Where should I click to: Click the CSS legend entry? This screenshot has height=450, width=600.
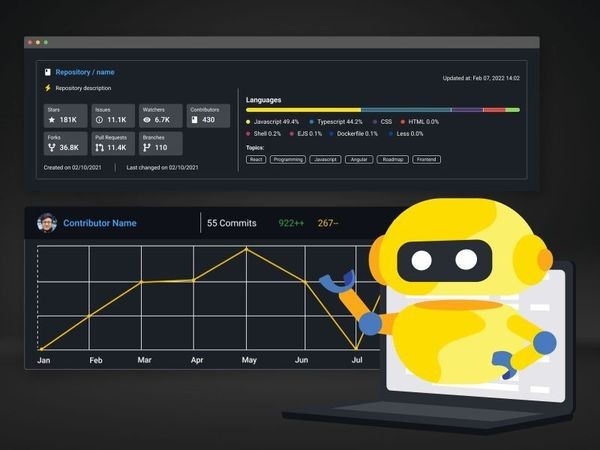[382, 122]
